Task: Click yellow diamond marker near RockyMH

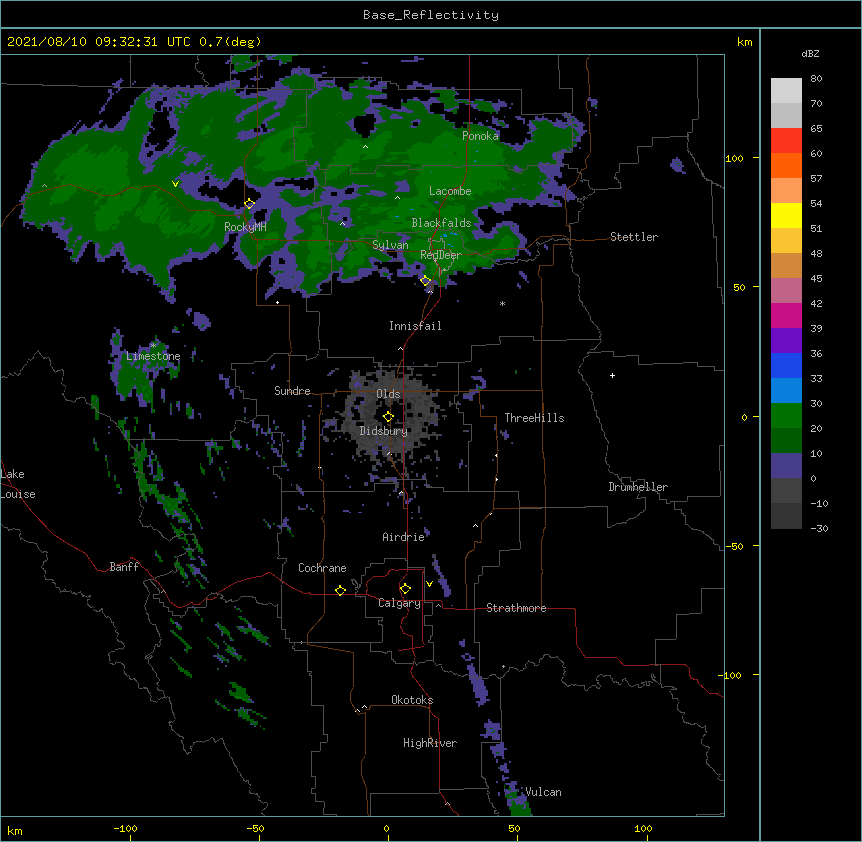Action: click(250, 204)
